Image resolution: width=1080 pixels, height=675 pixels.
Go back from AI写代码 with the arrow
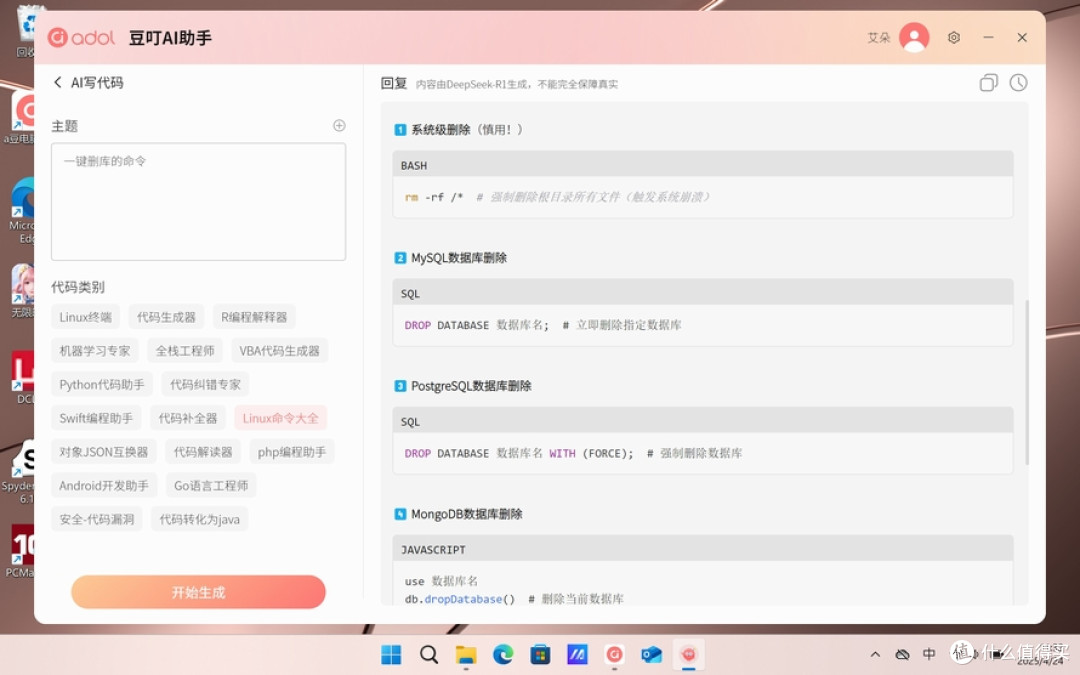tap(58, 83)
